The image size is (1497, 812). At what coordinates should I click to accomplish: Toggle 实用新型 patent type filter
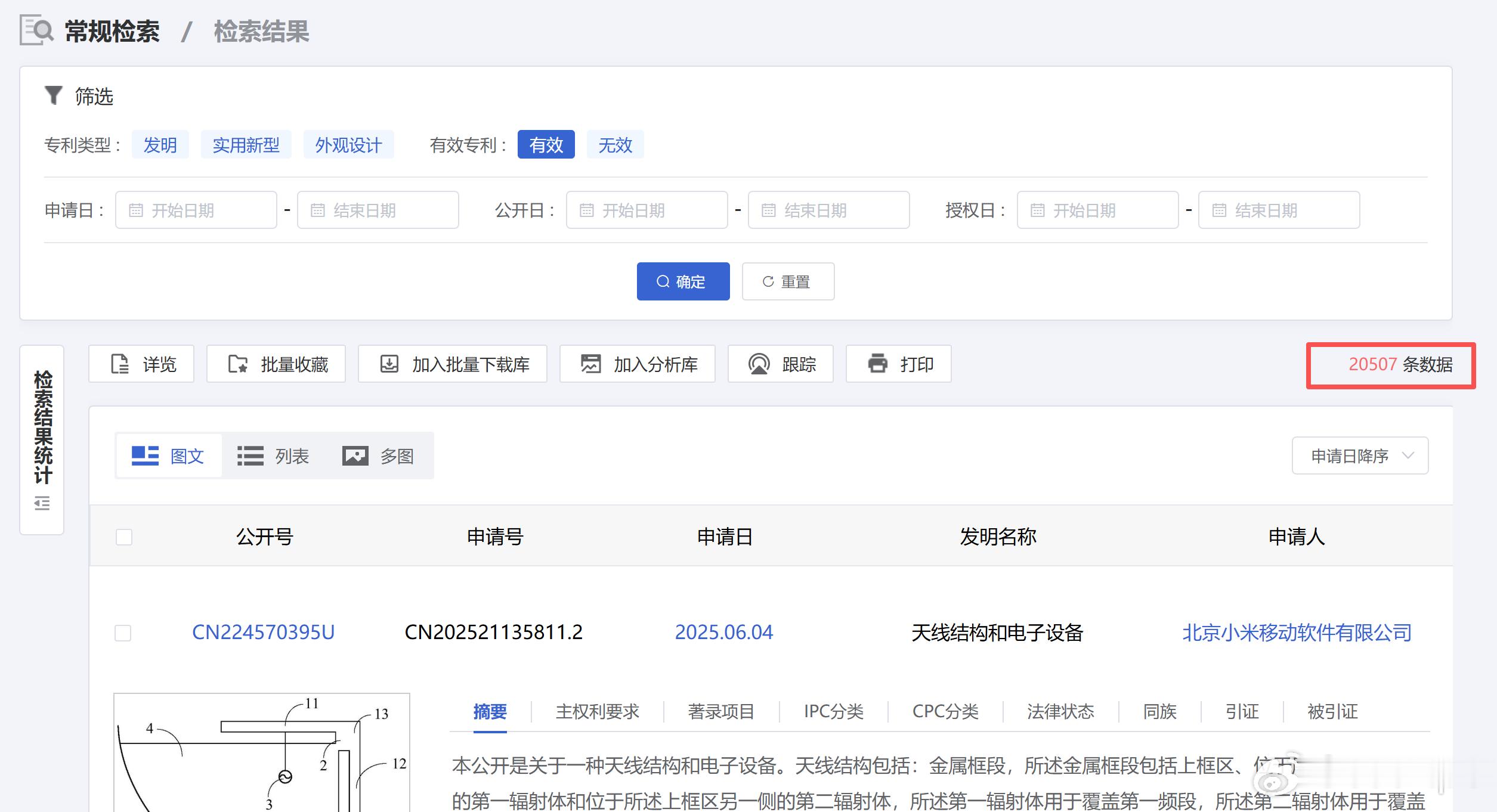point(246,145)
